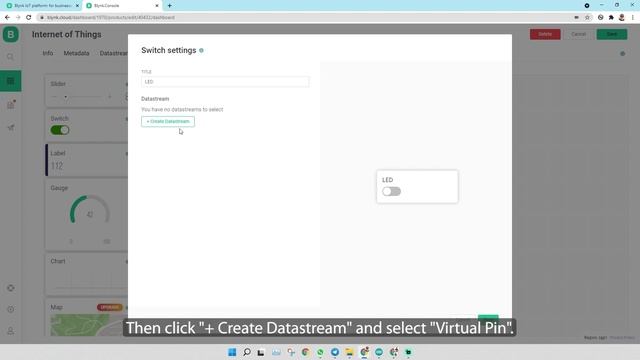Image resolution: width=640 pixels, height=360 pixels.
Task: Open Windows taskbar search
Action: 247,352
